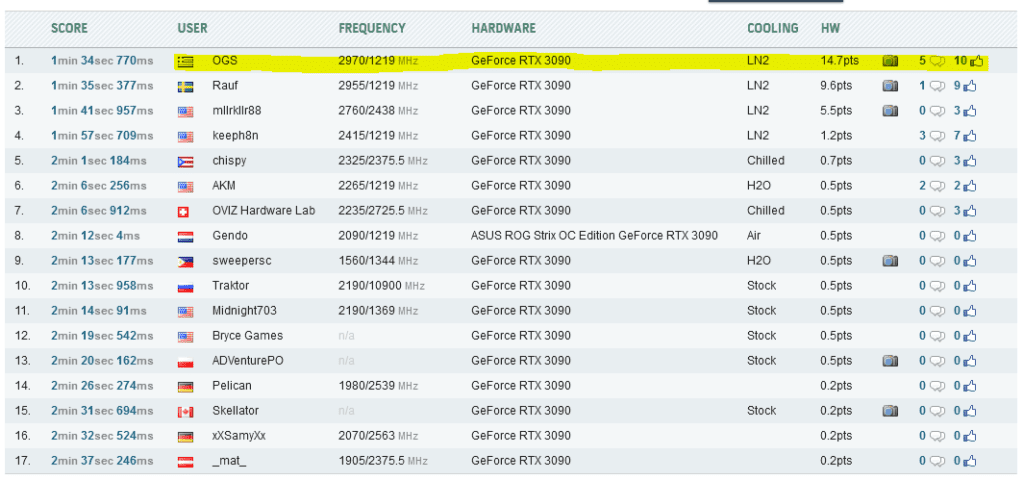Image resolution: width=1024 pixels, height=480 pixels.
Task: Click Chilled cooling in chispy row
Action: (766, 161)
